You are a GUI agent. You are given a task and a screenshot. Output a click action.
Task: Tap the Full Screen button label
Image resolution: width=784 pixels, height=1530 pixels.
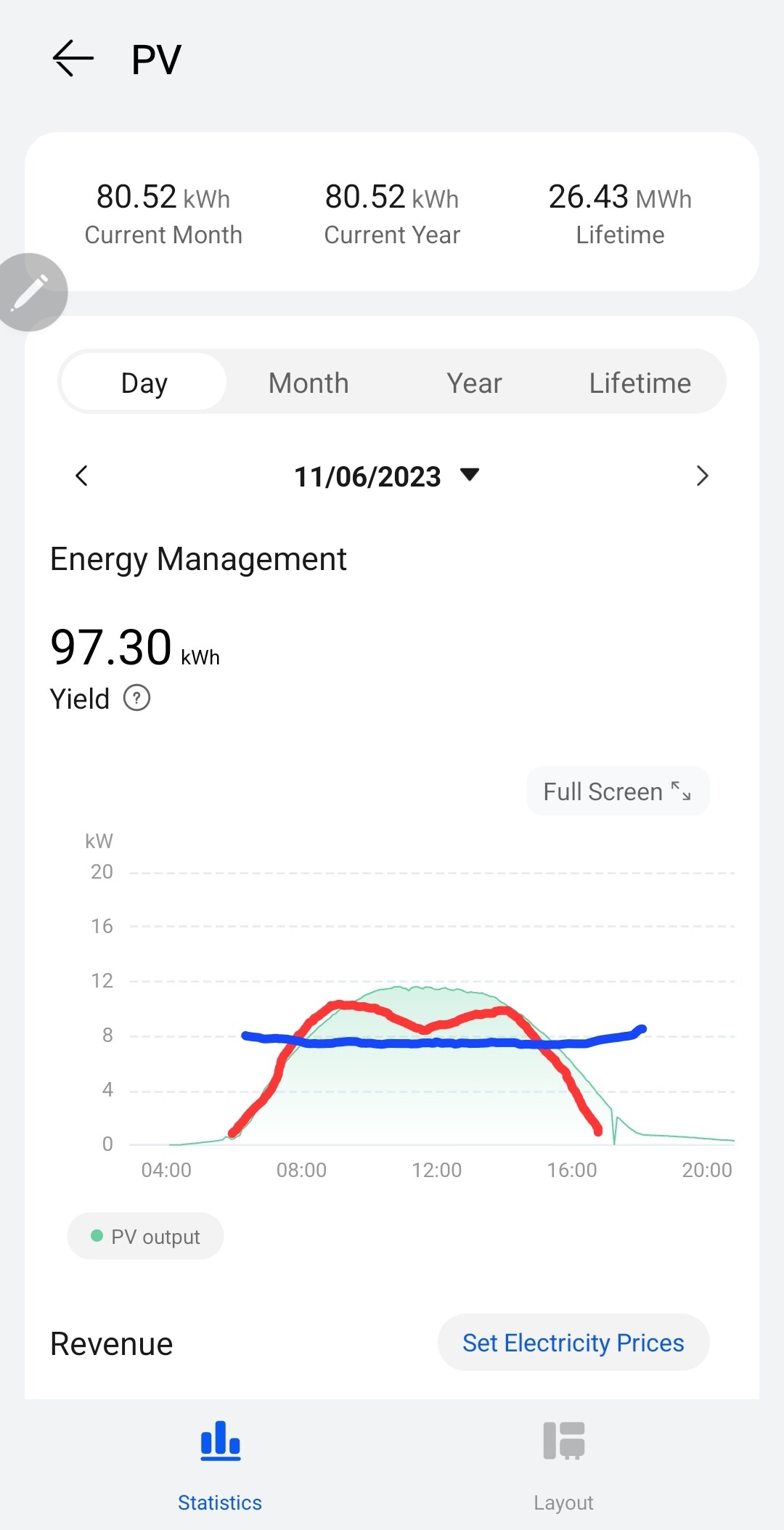[x=603, y=792]
